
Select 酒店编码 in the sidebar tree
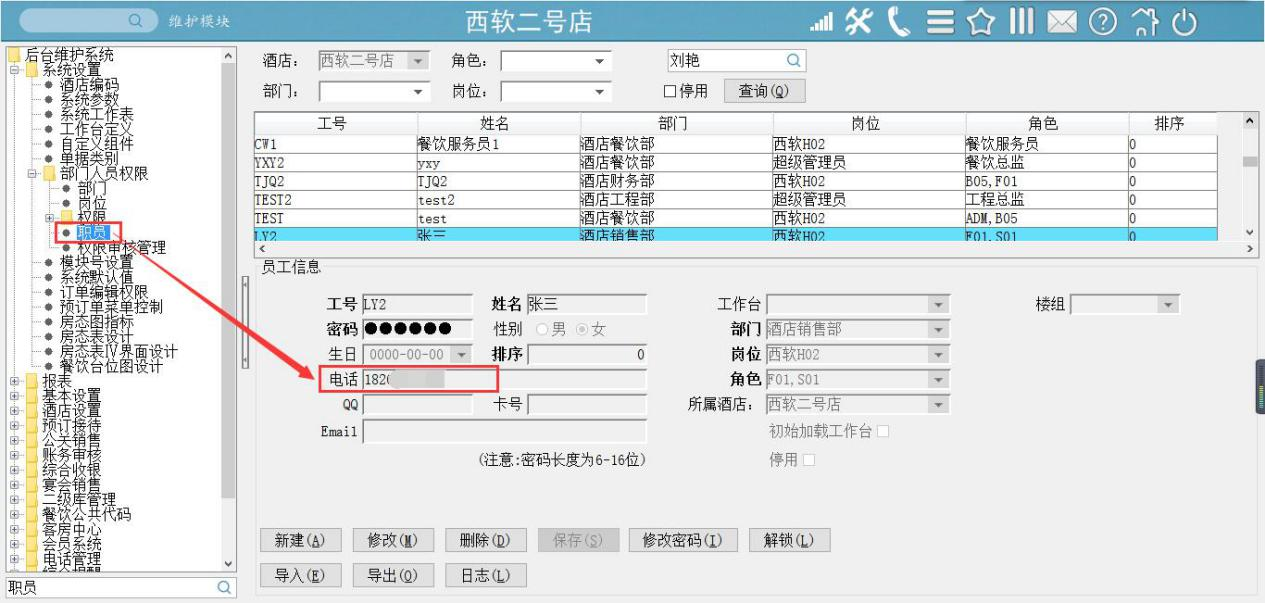[88, 85]
